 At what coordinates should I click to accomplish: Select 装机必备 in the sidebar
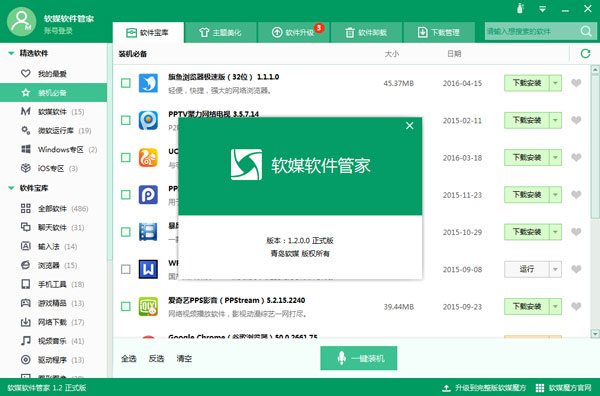click(53, 93)
